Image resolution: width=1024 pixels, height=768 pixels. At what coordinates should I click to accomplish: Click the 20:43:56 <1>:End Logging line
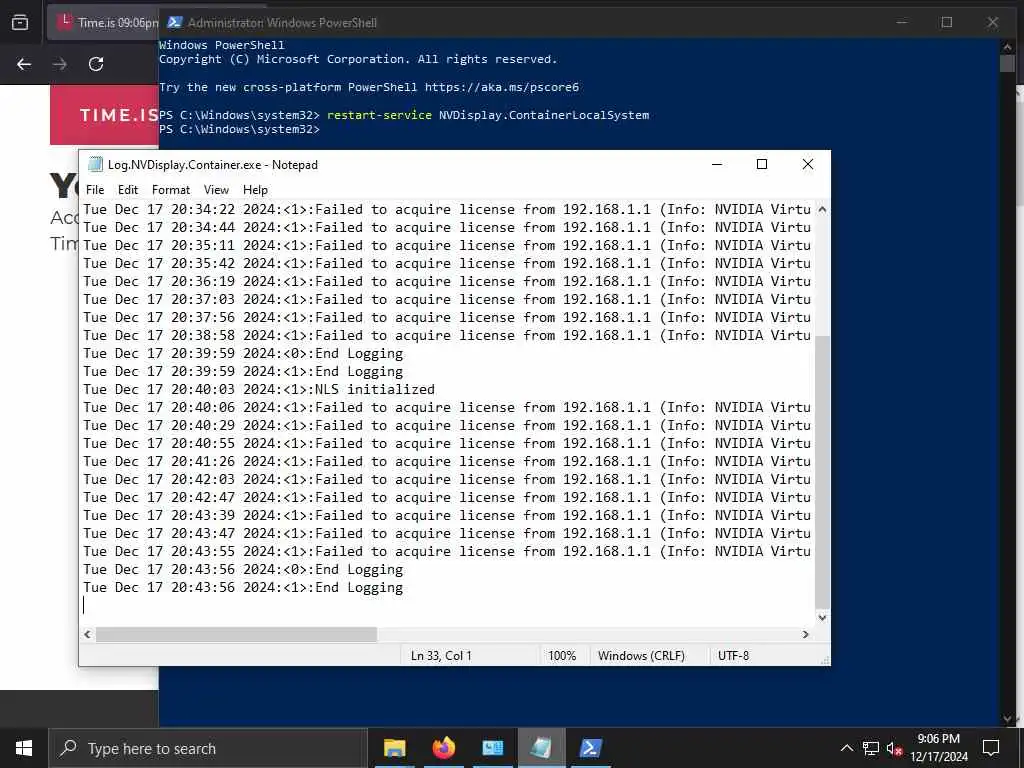click(243, 587)
